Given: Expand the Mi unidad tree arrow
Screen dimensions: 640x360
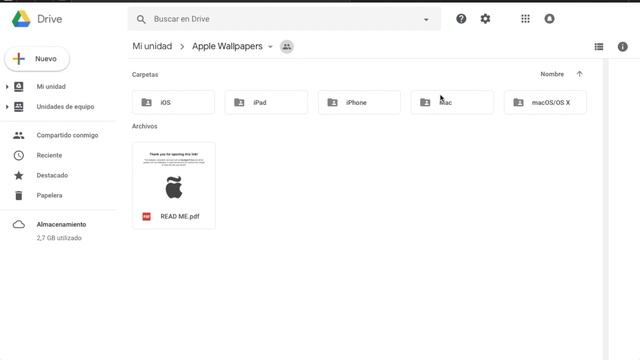Looking at the screenshot, I should point(7,87).
